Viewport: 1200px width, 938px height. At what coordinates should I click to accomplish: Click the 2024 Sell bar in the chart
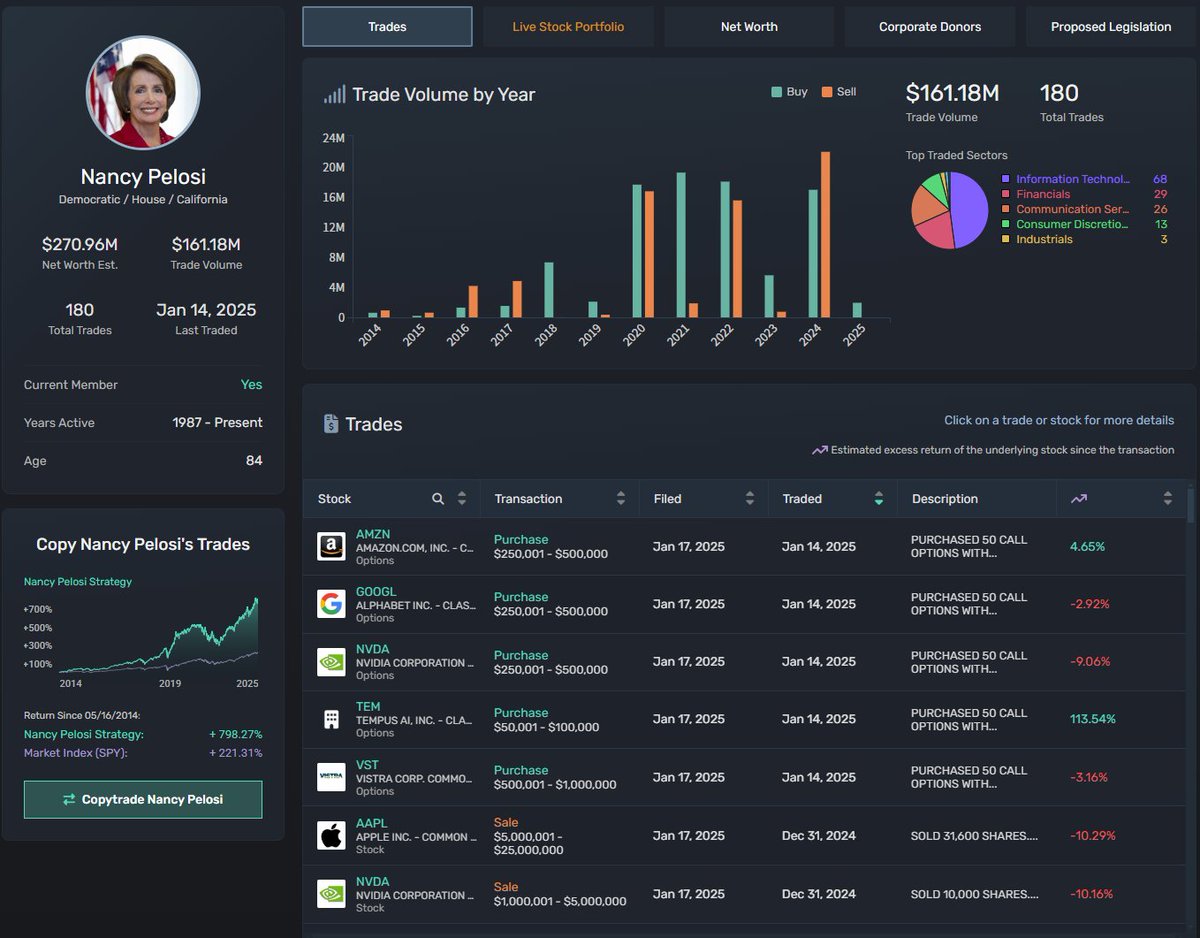(825, 235)
